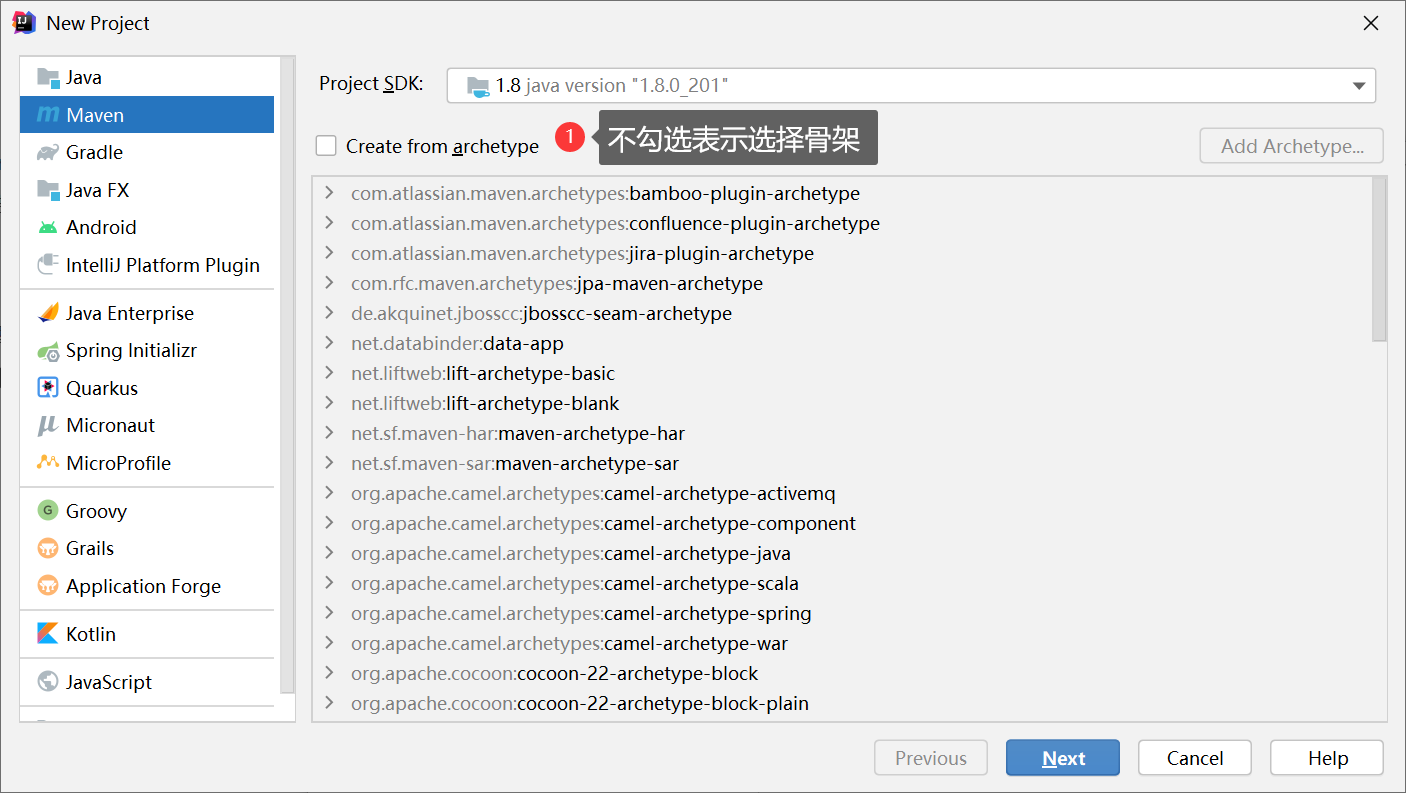Select maven-archetype-sar row
The image size is (1406, 793).
coord(842,463)
